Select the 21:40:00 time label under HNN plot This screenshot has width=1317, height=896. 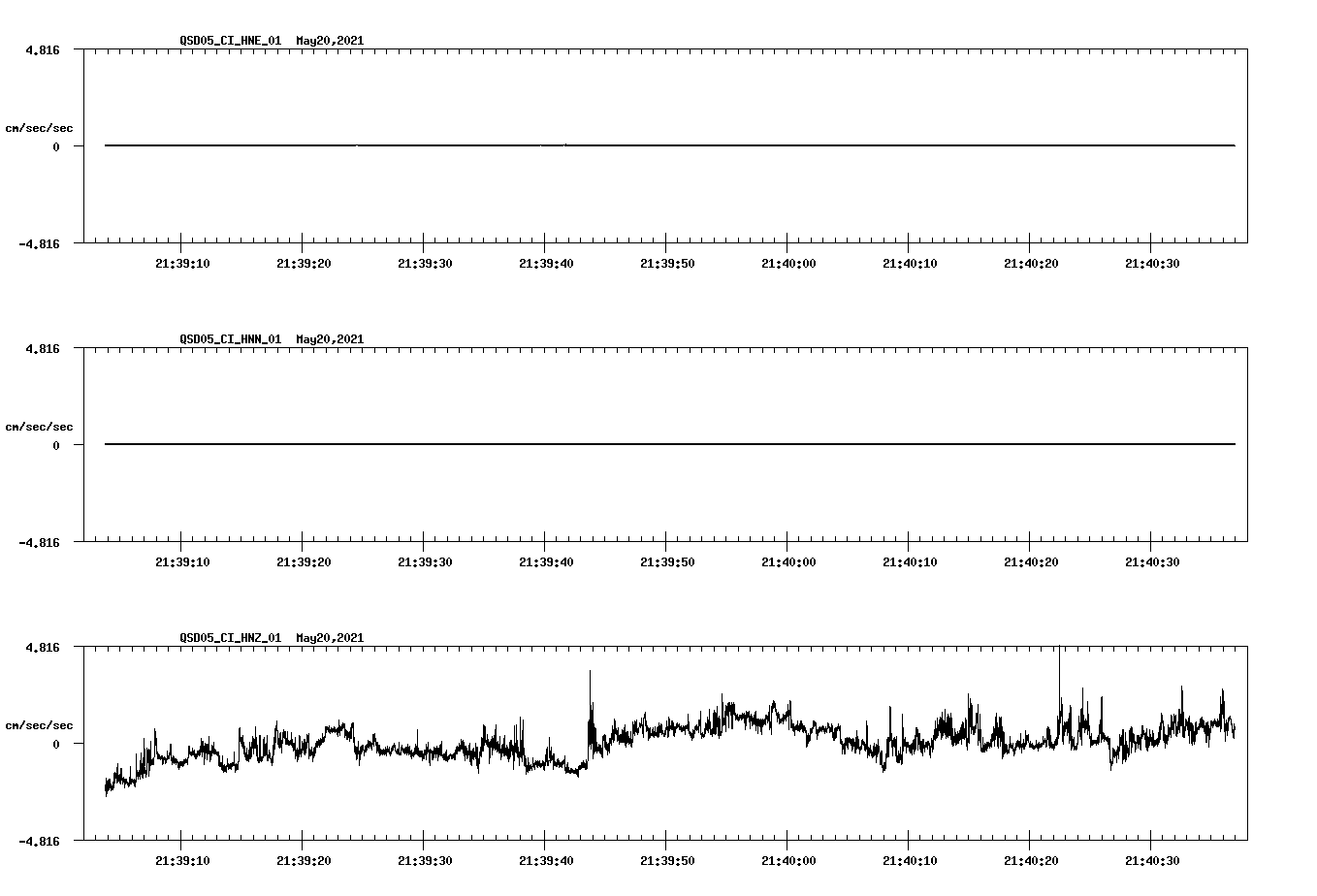click(788, 562)
